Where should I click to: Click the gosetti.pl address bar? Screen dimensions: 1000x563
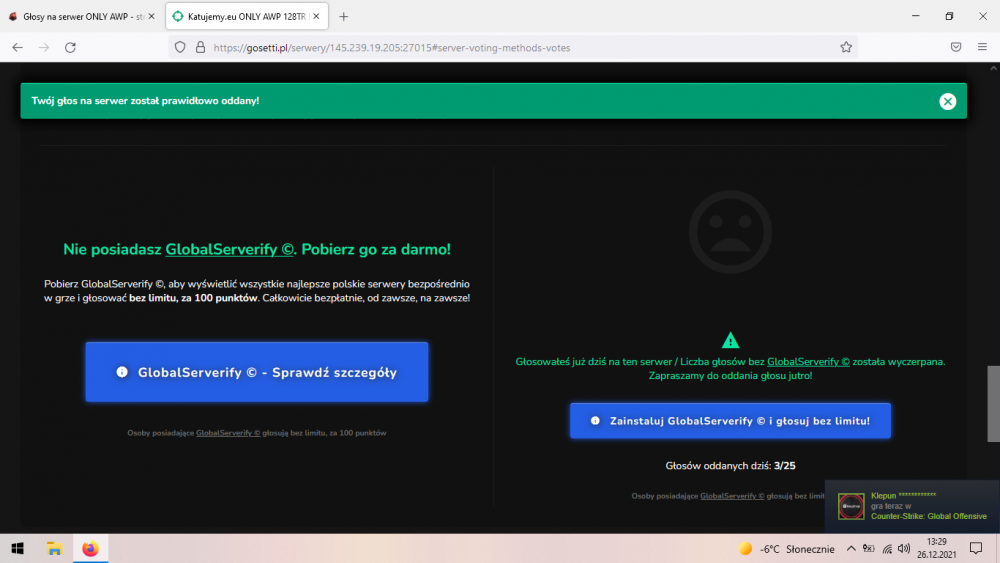[513, 48]
